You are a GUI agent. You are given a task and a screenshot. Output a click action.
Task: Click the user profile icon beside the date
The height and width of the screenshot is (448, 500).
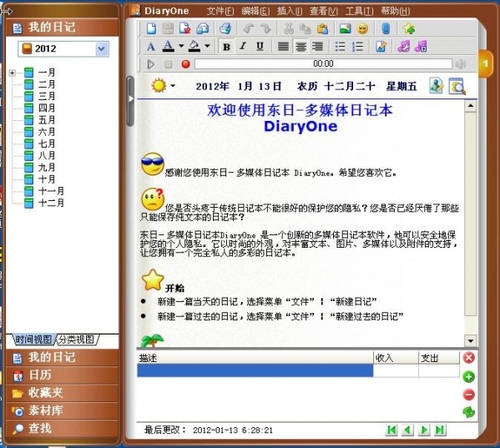[436, 86]
